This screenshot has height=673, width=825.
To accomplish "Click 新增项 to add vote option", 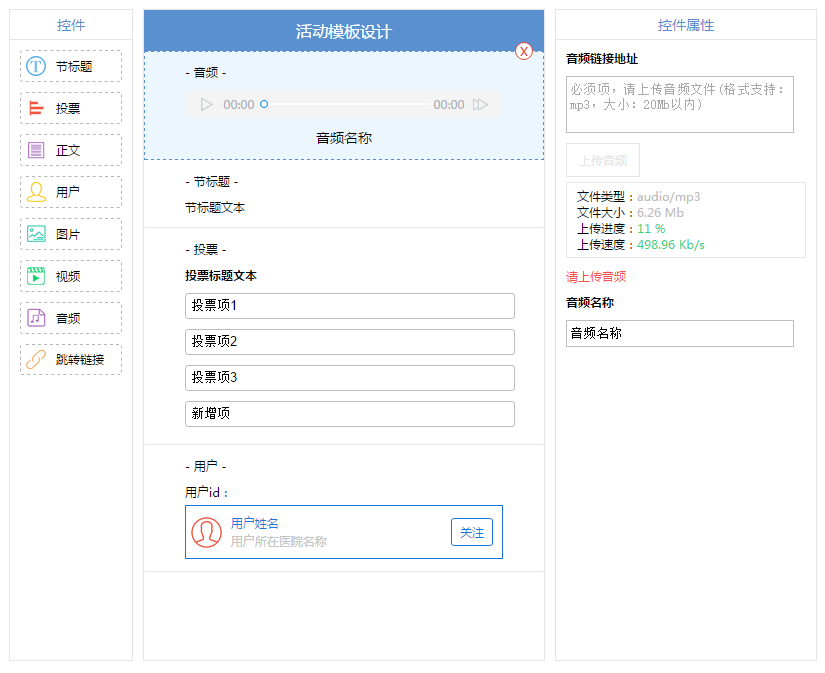I will [x=350, y=414].
